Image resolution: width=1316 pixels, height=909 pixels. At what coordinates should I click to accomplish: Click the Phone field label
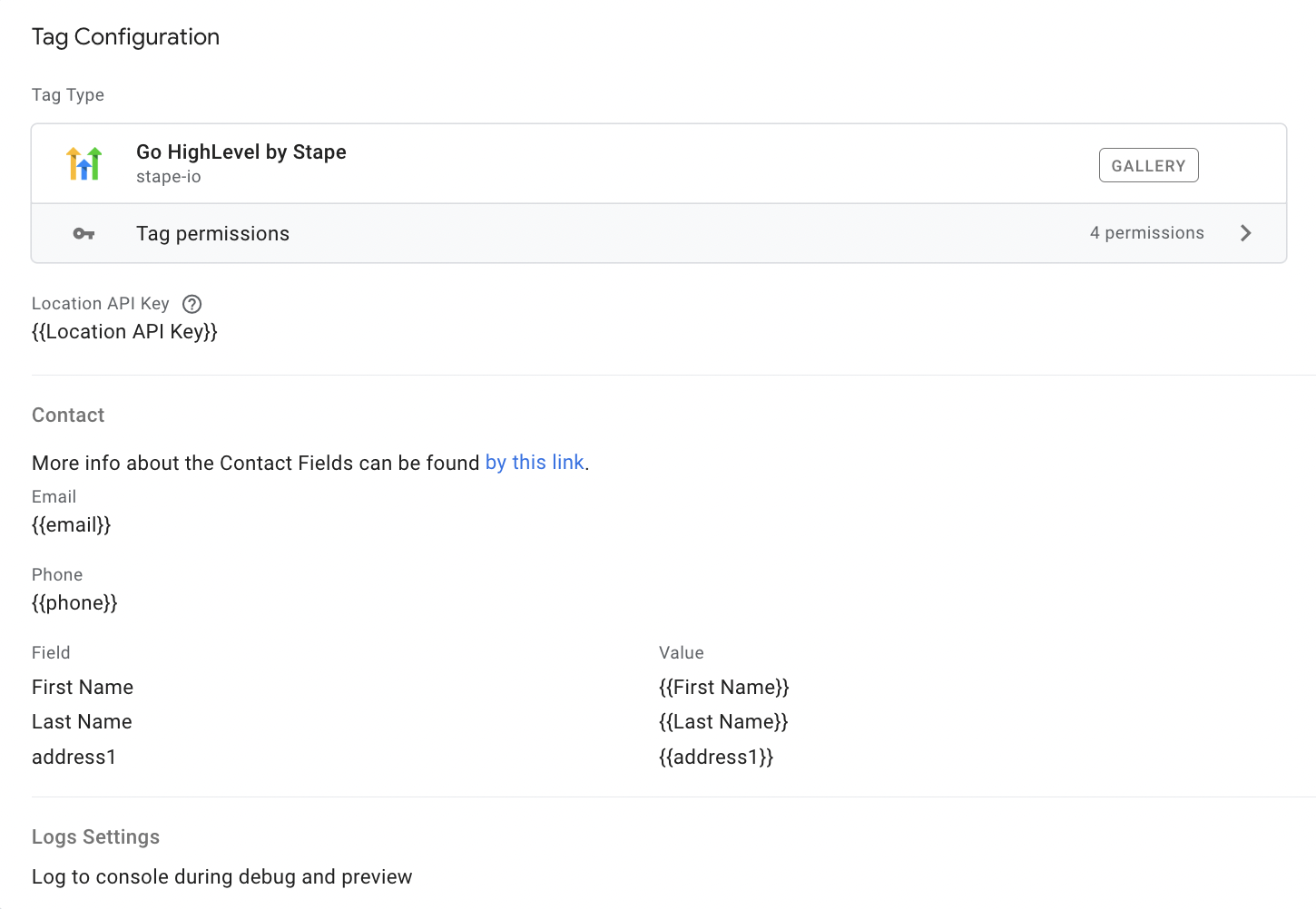tap(57, 575)
